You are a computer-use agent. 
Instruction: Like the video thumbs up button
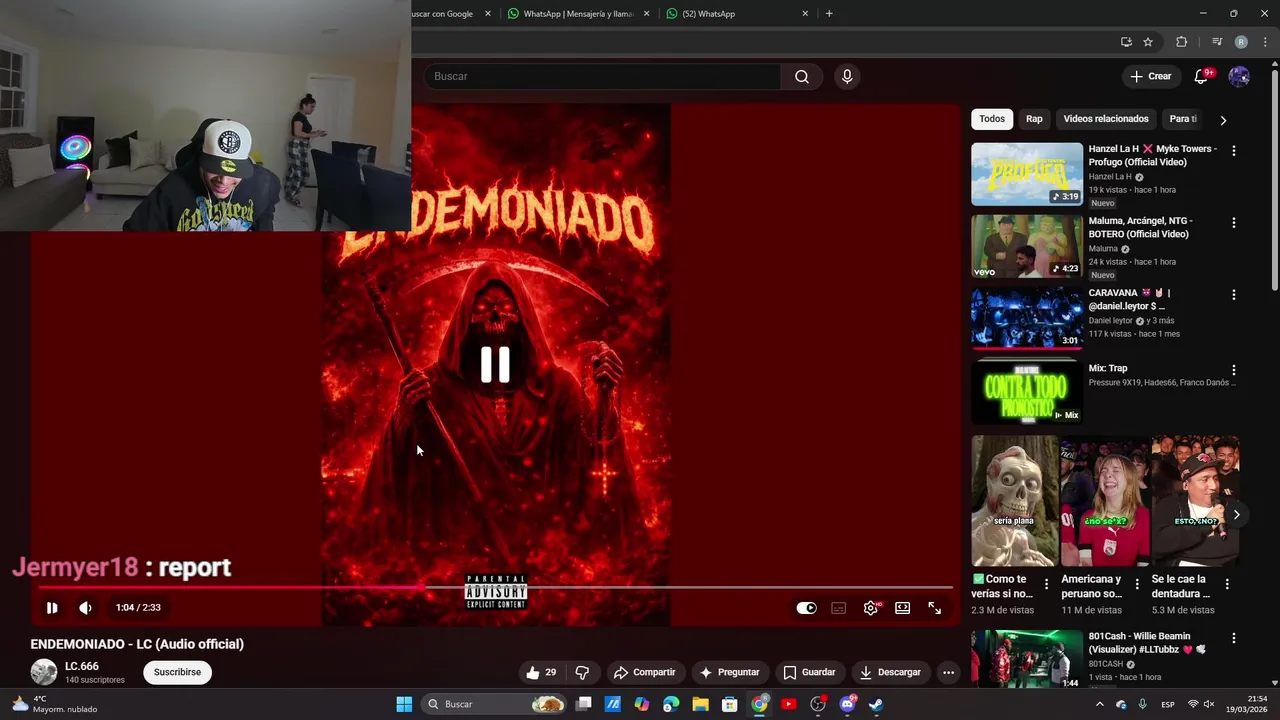click(541, 672)
